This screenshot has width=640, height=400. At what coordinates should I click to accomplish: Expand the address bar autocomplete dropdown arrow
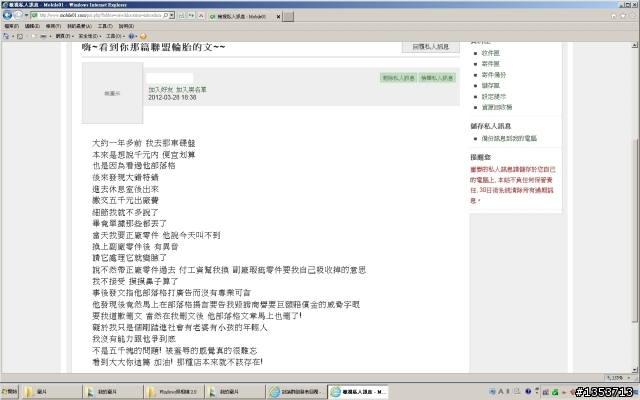[172, 16]
